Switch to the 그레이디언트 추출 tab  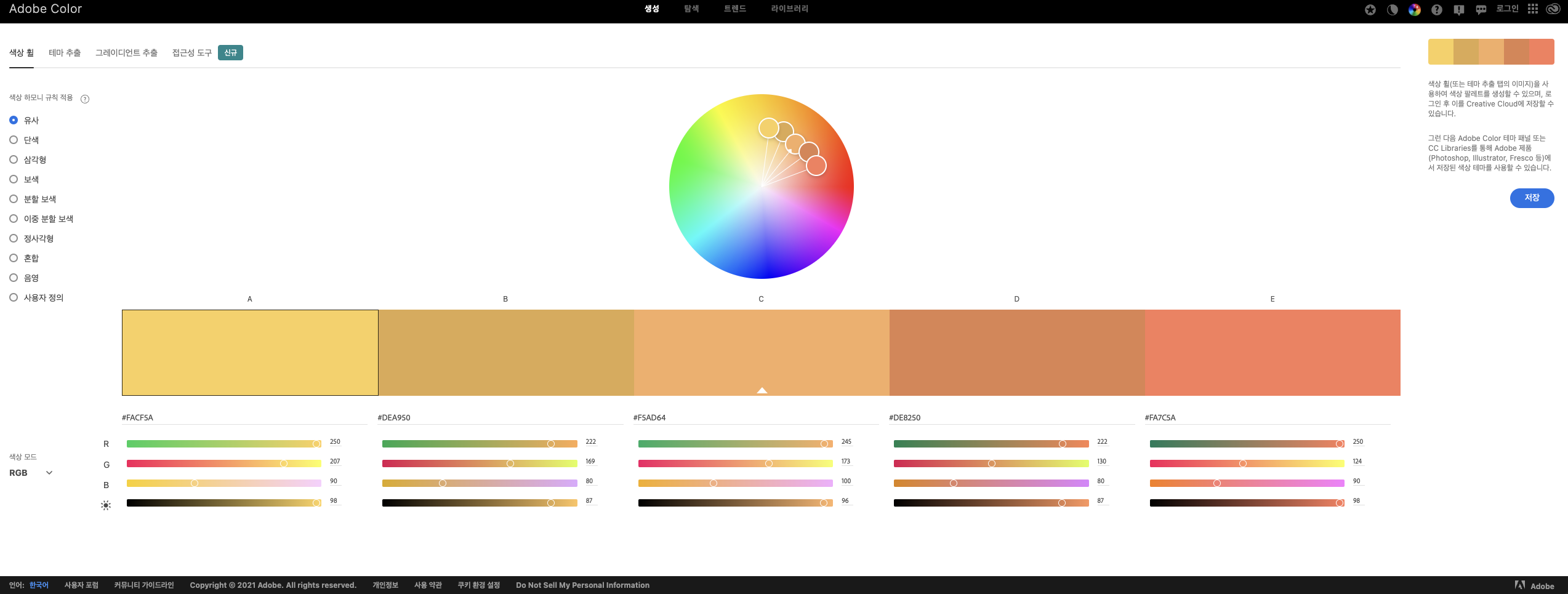pos(126,53)
